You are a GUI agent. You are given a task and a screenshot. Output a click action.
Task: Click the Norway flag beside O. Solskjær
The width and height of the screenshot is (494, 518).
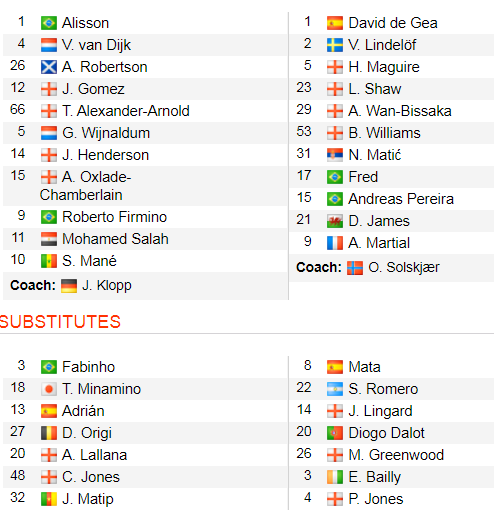click(355, 268)
